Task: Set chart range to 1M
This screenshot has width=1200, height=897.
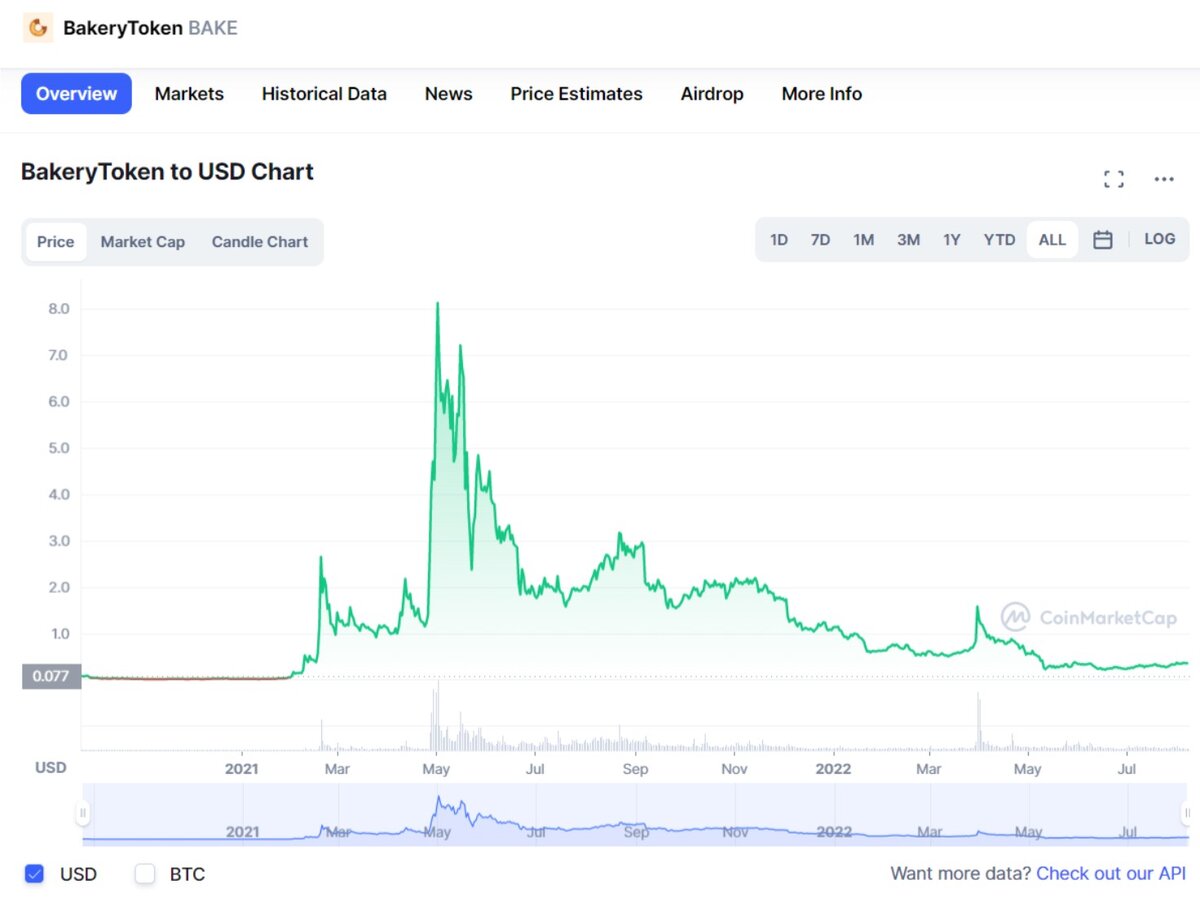Action: click(863, 240)
